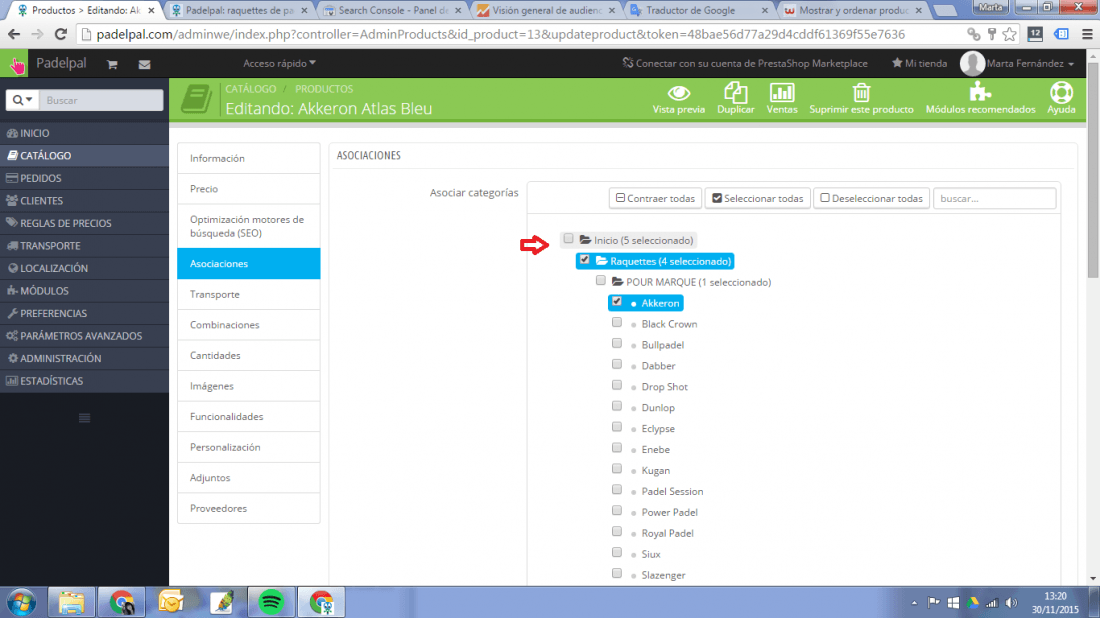
Task: Open File Explorer from the taskbar
Action: click(71, 603)
